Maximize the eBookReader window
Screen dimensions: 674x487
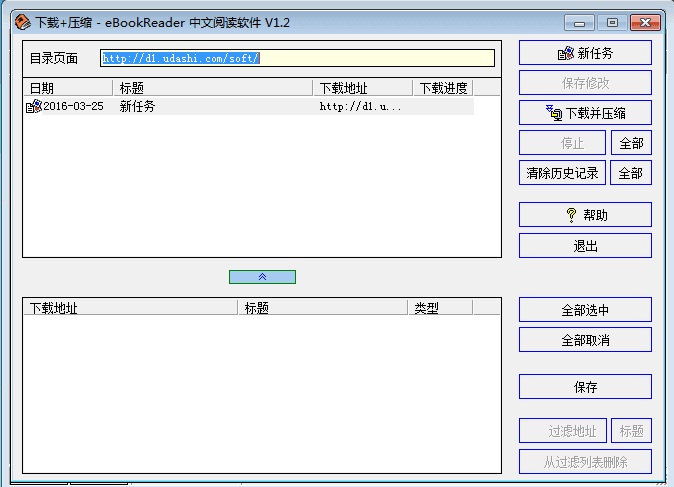click(612, 23)
